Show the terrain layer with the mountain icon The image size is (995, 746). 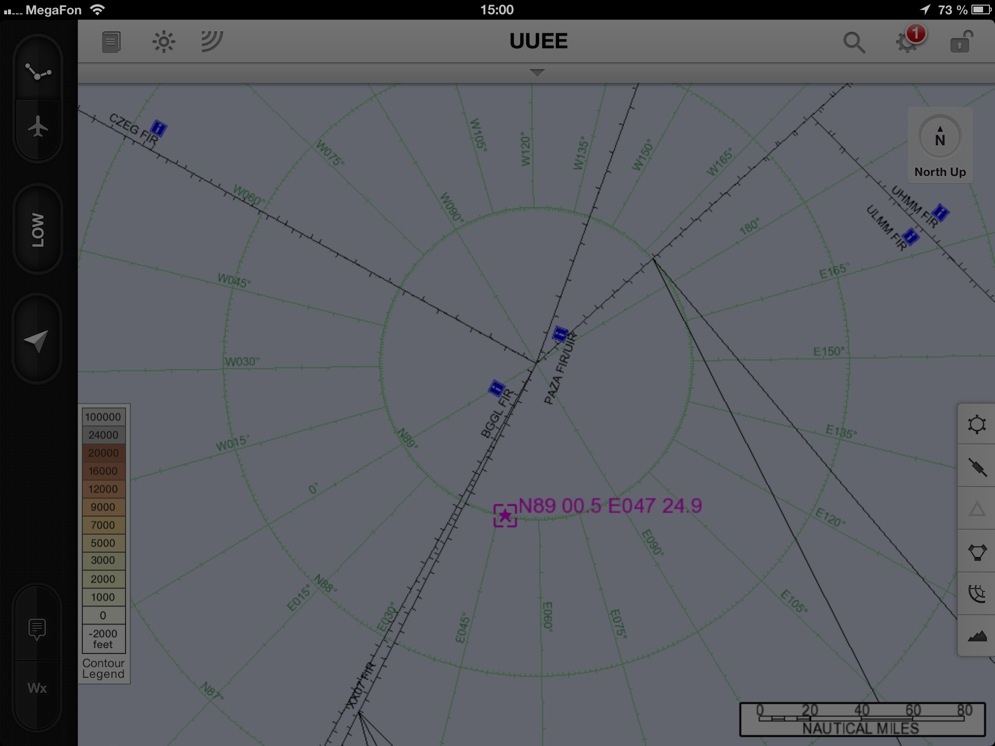click(x=977, y=635)
